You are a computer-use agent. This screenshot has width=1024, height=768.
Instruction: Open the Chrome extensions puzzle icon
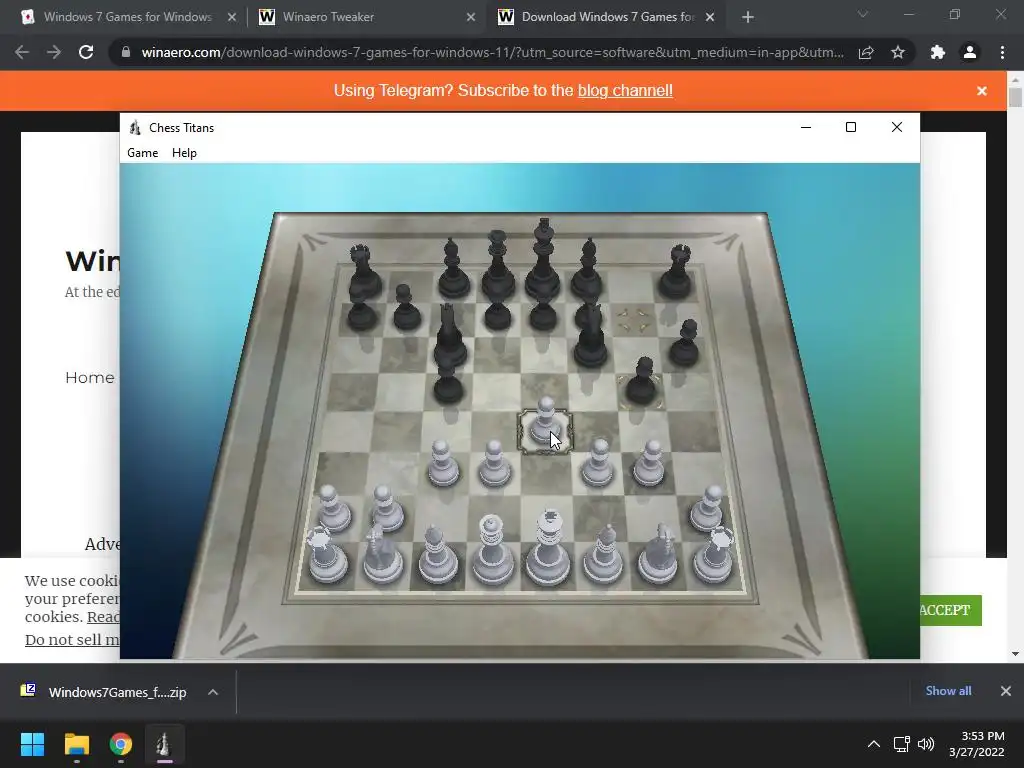tap(938, 52)
